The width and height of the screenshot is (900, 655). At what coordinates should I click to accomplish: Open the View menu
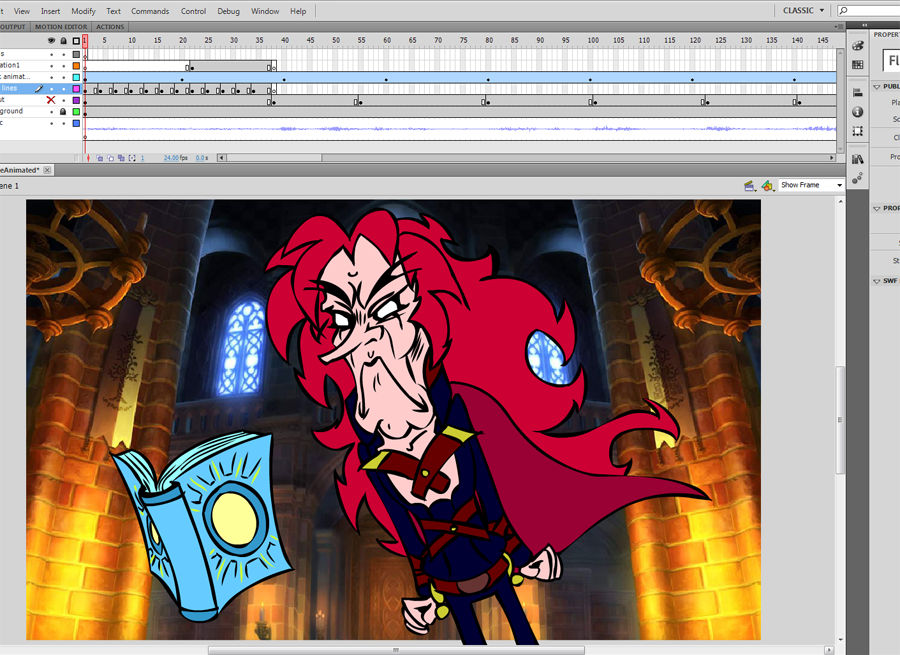click(22, 11)
